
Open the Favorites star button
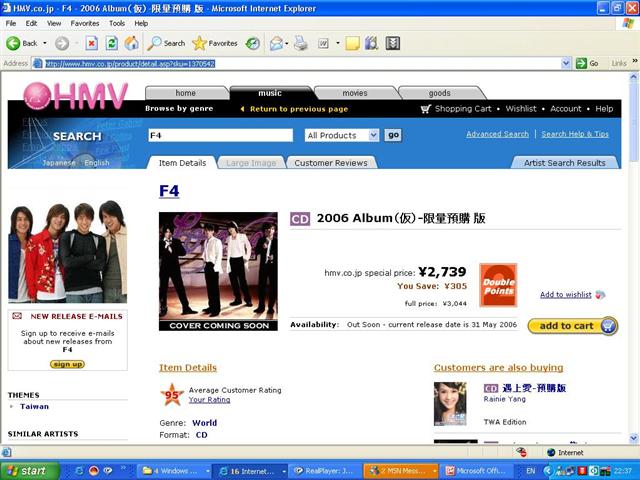tap(215, 43)
